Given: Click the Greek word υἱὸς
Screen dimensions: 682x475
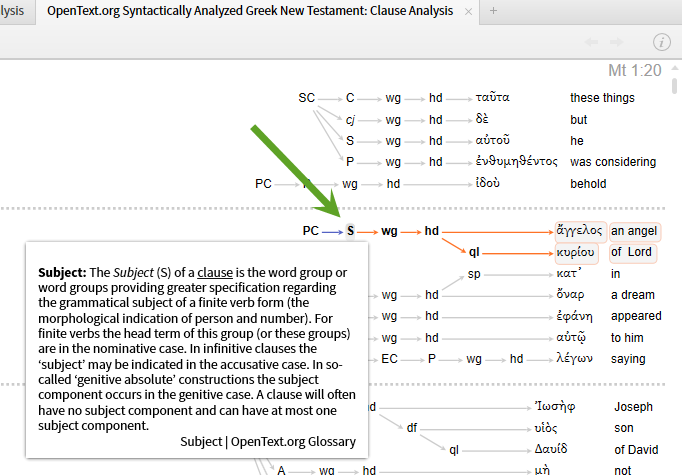Looking at the screenshot, I should coord(546,428).
